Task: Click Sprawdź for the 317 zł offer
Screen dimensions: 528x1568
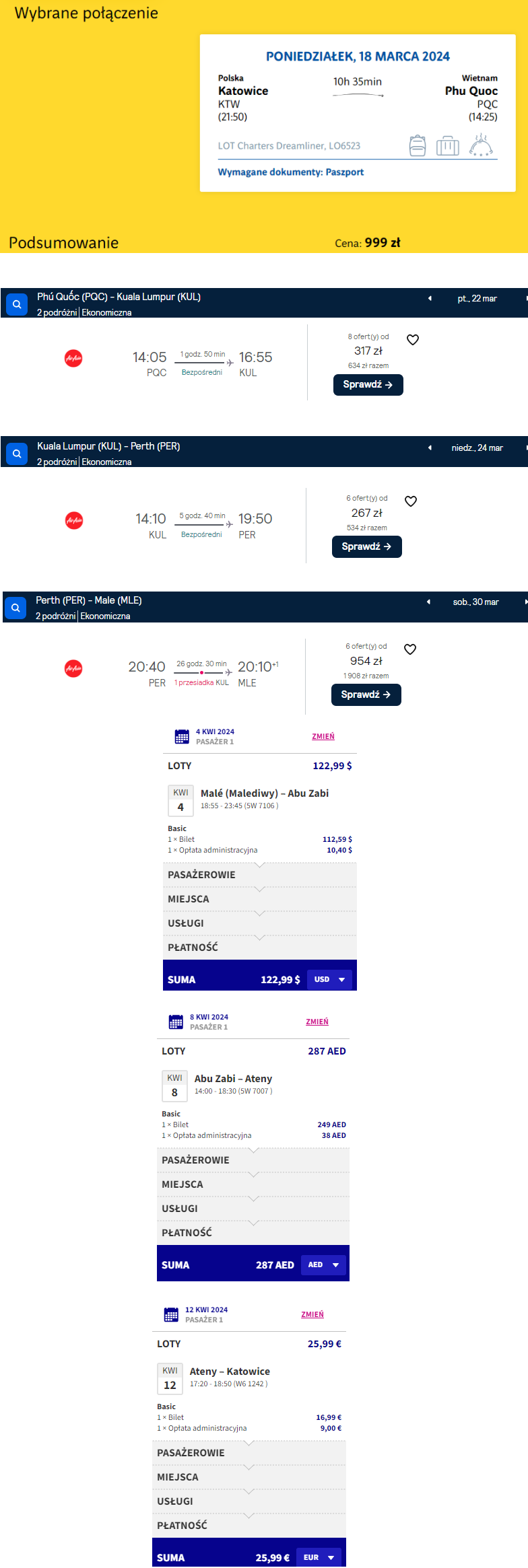Action: [368, 385]
